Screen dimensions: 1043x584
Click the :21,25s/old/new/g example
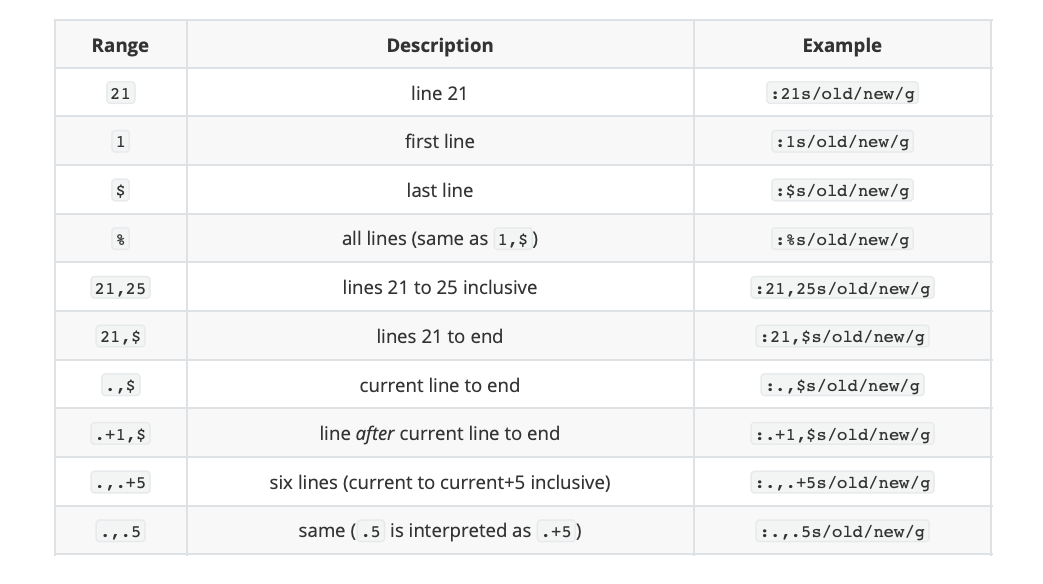tap(842, 288)
